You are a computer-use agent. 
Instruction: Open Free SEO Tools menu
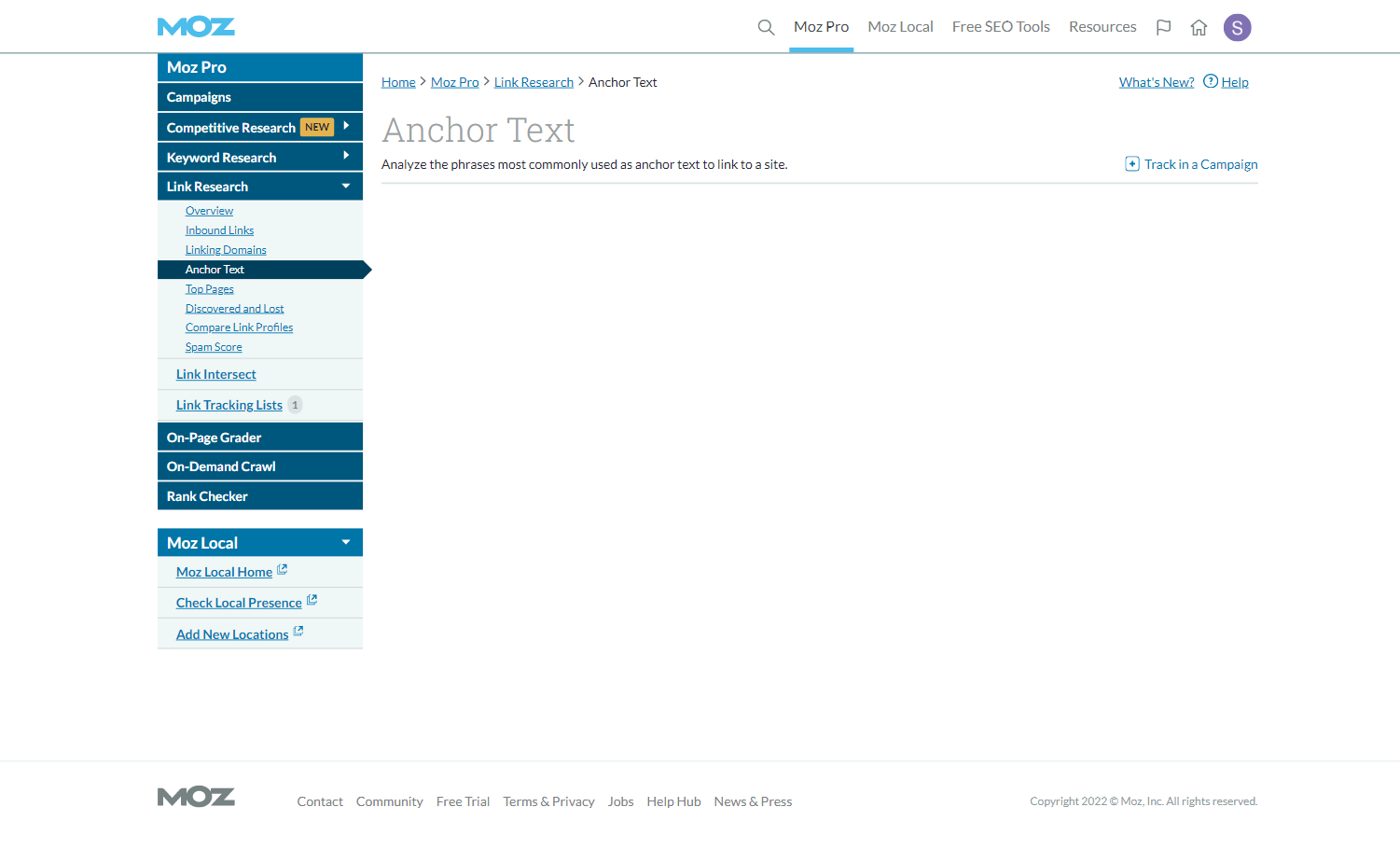pos(1001,27)
